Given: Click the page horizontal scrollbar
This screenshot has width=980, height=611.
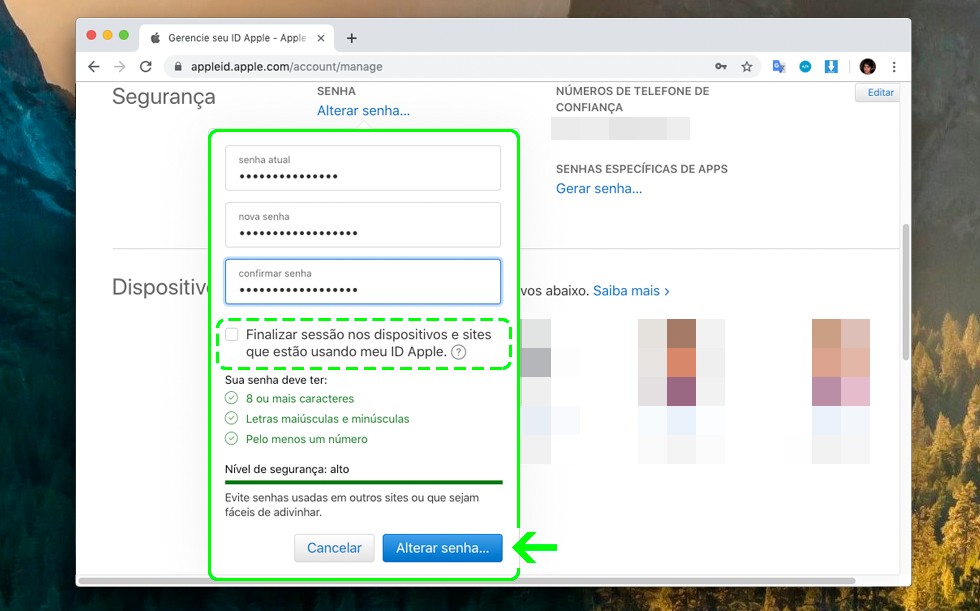Looking at the screenshot, I should pyautogui.click(x=467, y=581).
